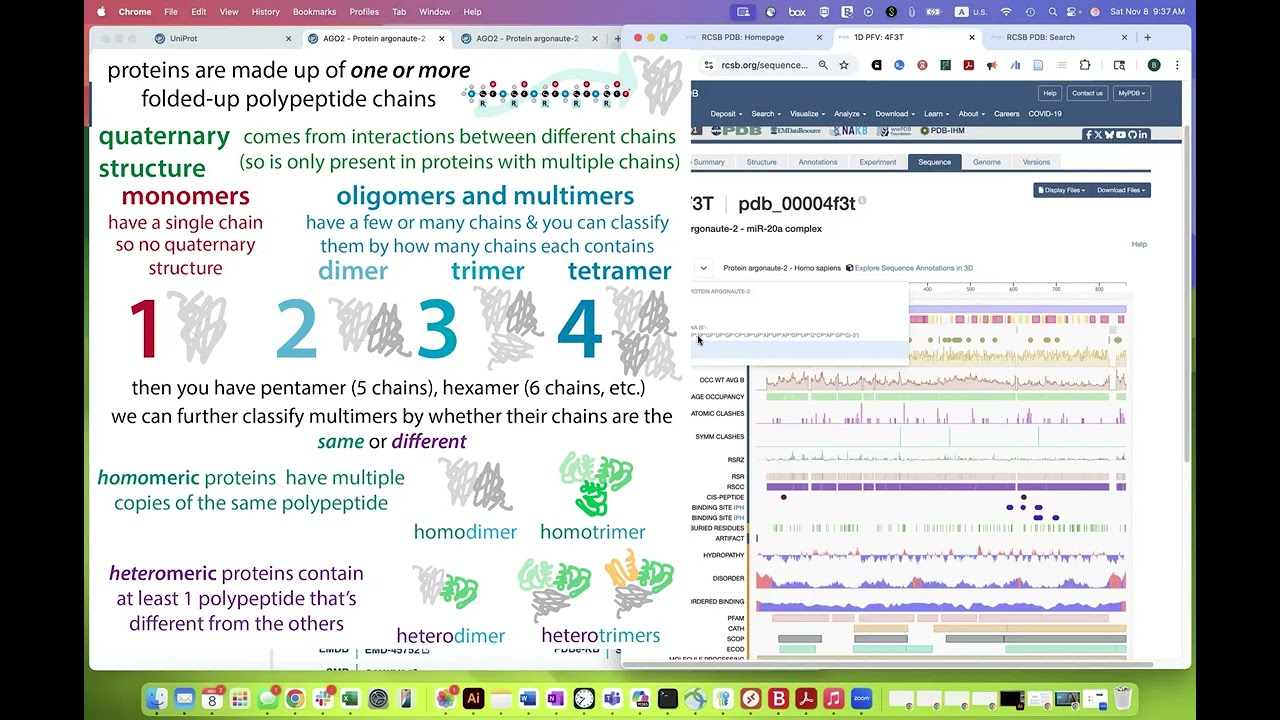Viewport: 1280px width, 720px height.
Task: Open Spotlight search in the menu bar
Action: pos(1053,12)
